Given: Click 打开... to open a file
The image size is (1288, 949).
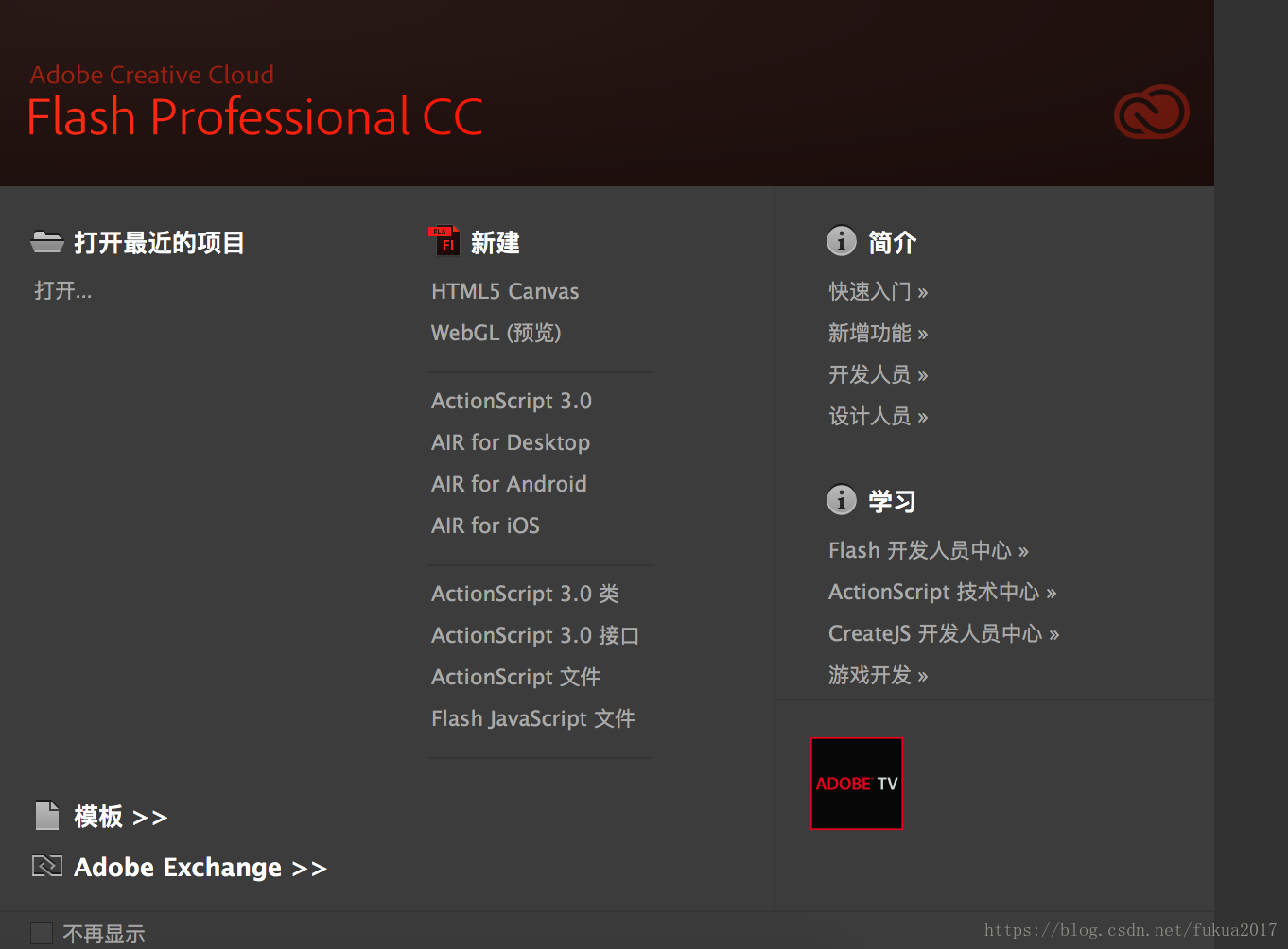Looking at the screenshot, I should [x=63, y=290].
